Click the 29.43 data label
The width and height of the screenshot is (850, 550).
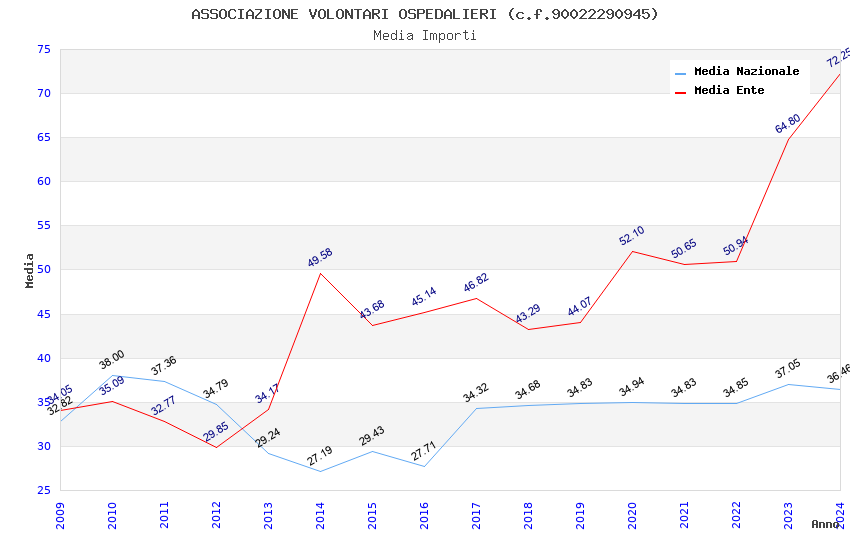(x=372, y=436)
